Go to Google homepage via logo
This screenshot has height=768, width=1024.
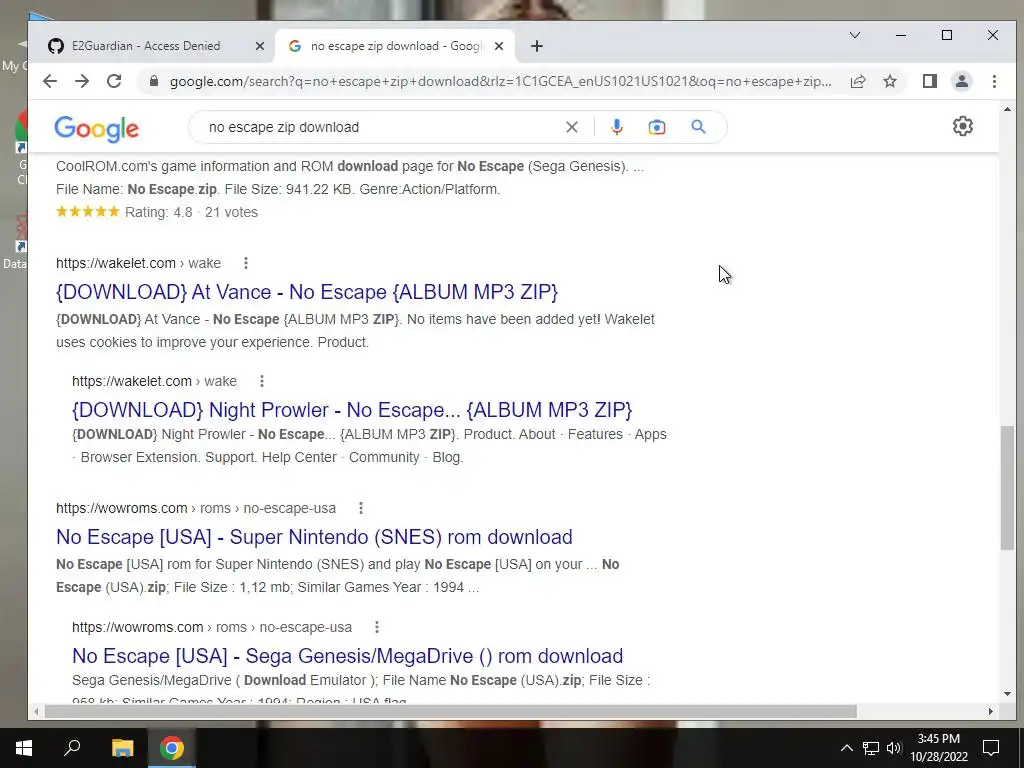pyautogui.click(x=97, y=129)
